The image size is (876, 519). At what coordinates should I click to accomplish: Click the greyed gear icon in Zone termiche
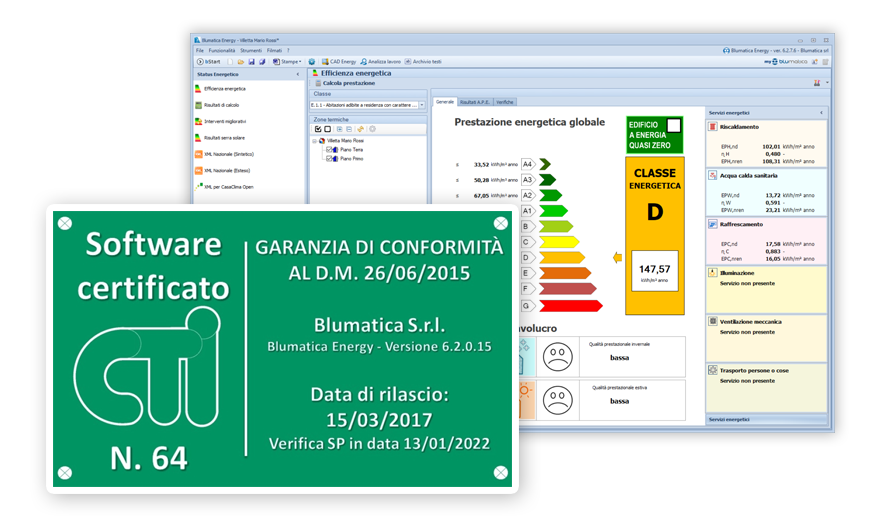[373, 129]
